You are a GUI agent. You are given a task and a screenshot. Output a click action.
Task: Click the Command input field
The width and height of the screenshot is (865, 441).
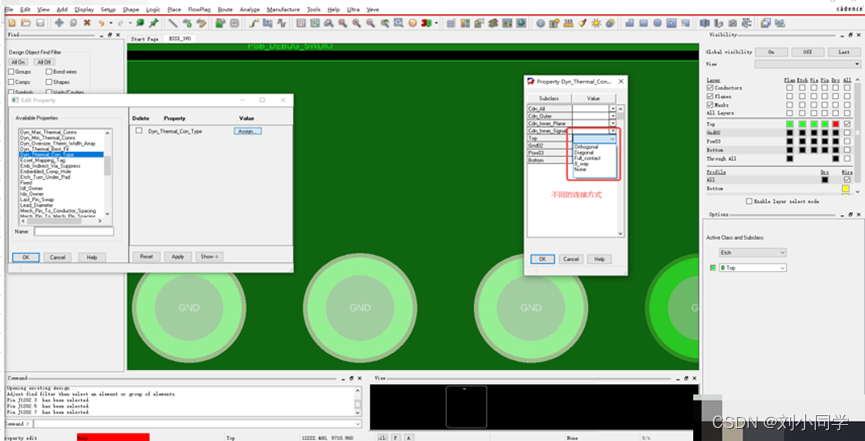coord(197,424)
